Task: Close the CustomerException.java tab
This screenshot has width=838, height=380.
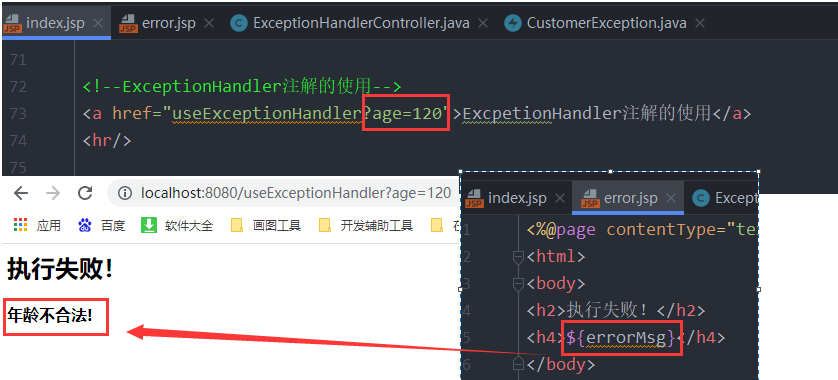Action: tap(700, 24)
